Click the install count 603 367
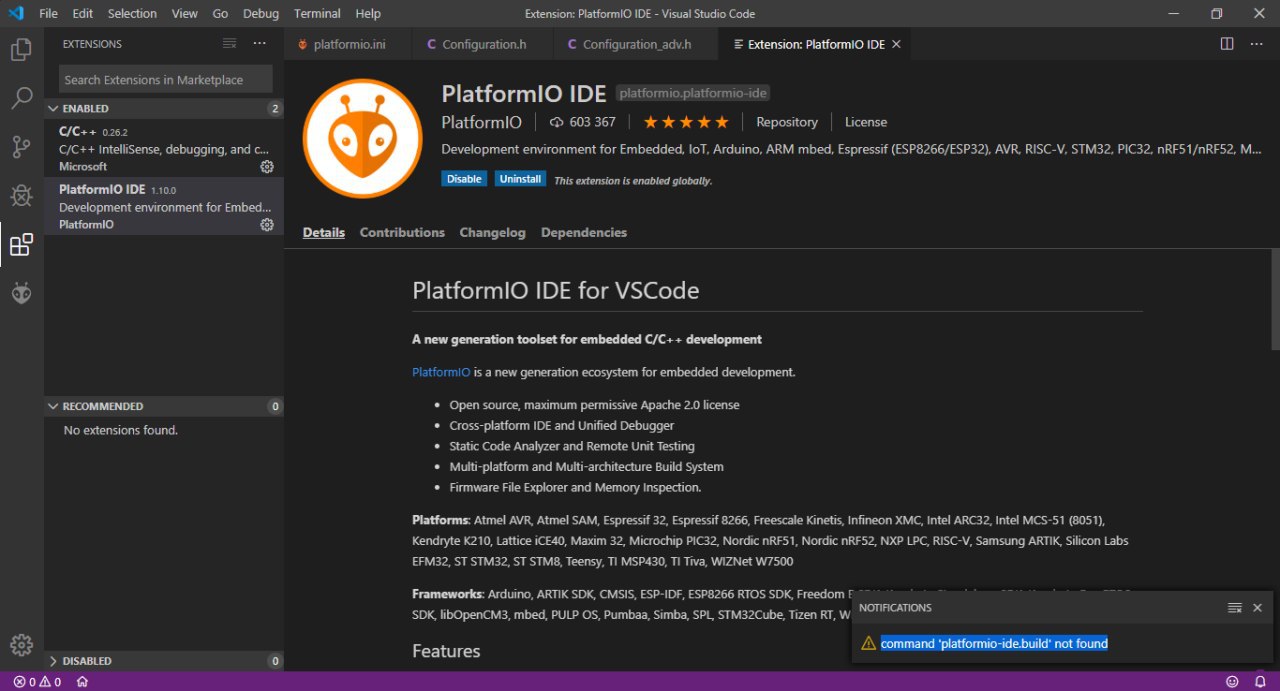 pos(583,122)
